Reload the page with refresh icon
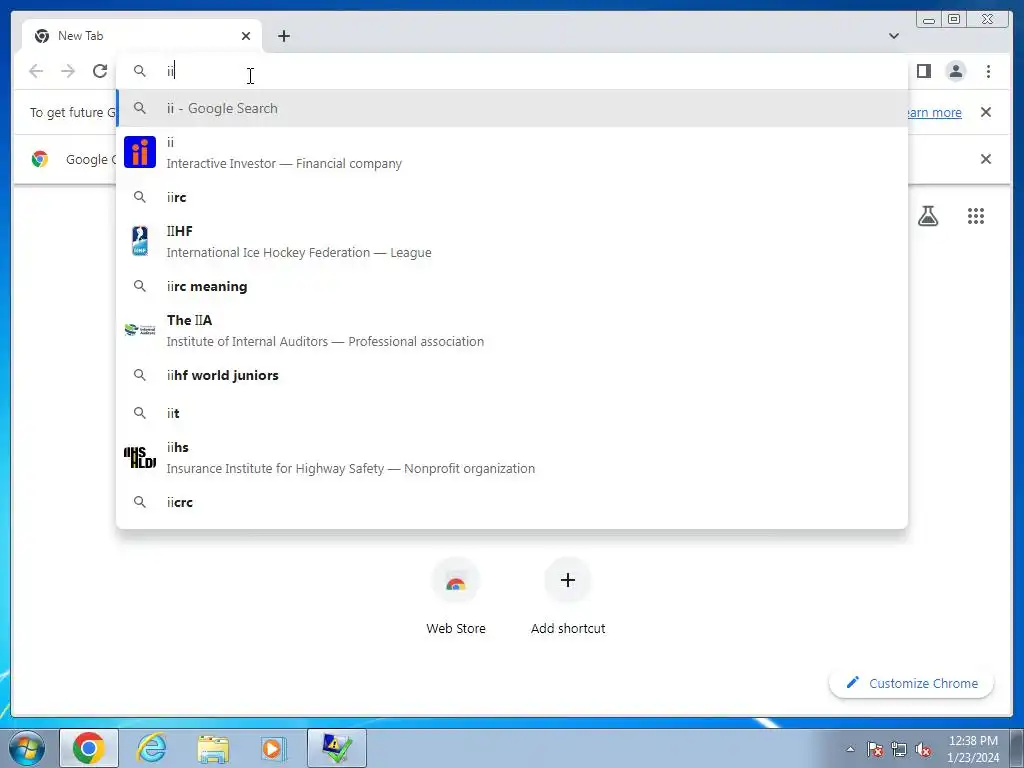Image resolution: width=1024 pixels, height=768 pixels. [x=100, y=71]
